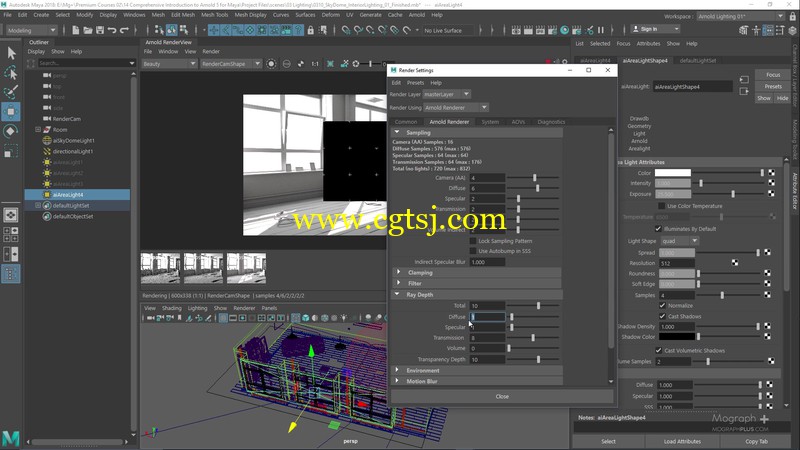
Task: Select the Rotate tool in toolbox
Action: (x=11, y=131)
